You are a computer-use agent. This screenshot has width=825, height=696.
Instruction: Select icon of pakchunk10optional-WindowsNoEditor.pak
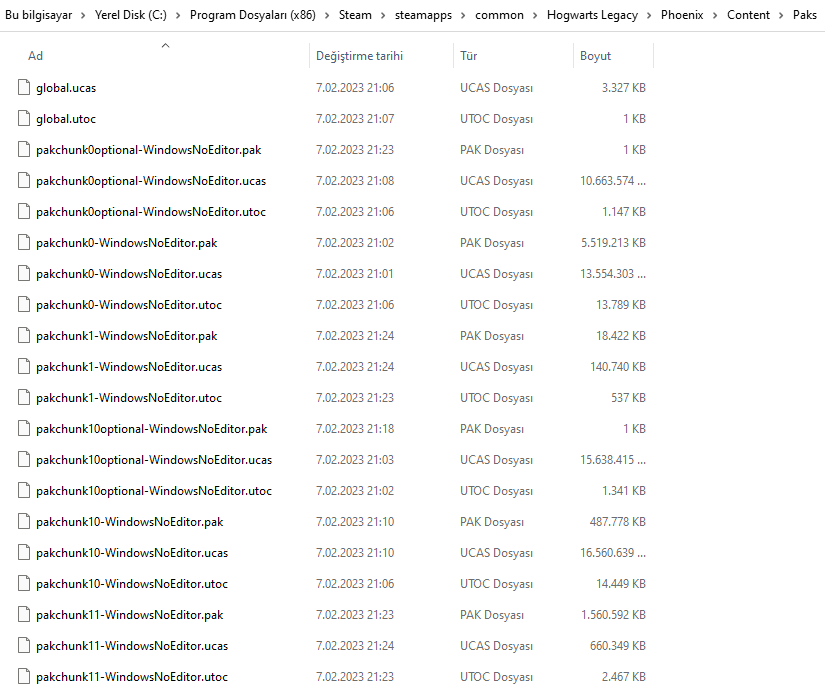pyautogui.click(x=24, y=429)
